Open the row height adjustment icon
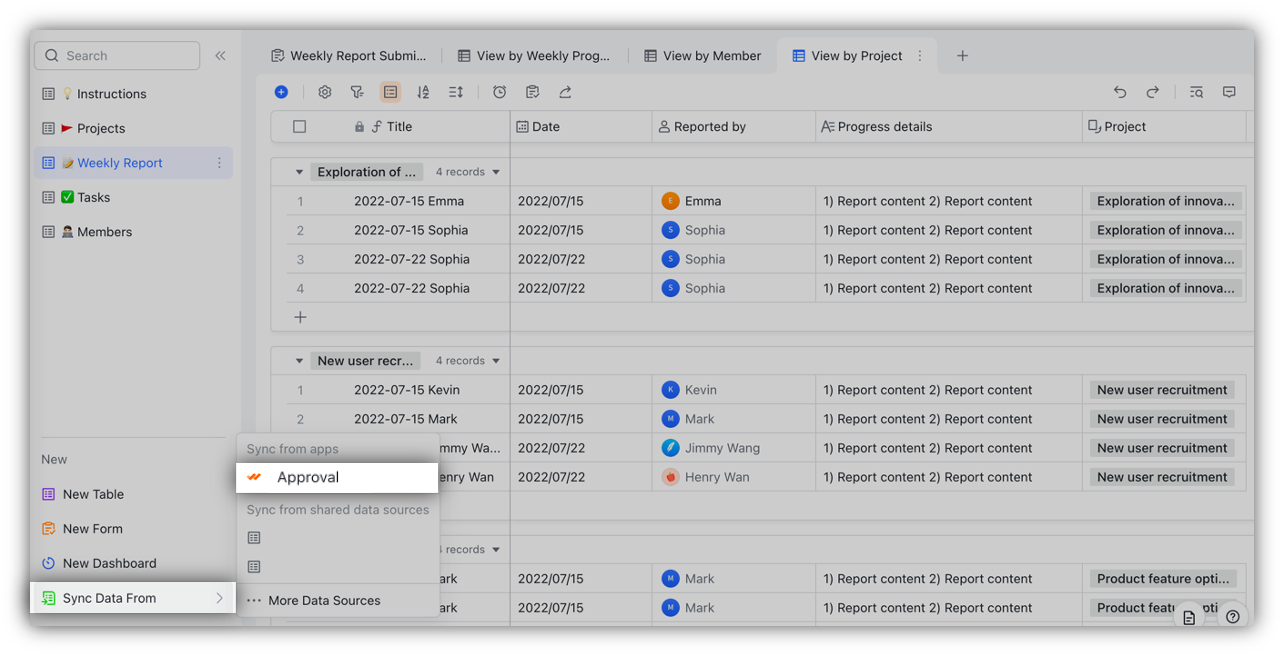 tap(455, 91)
